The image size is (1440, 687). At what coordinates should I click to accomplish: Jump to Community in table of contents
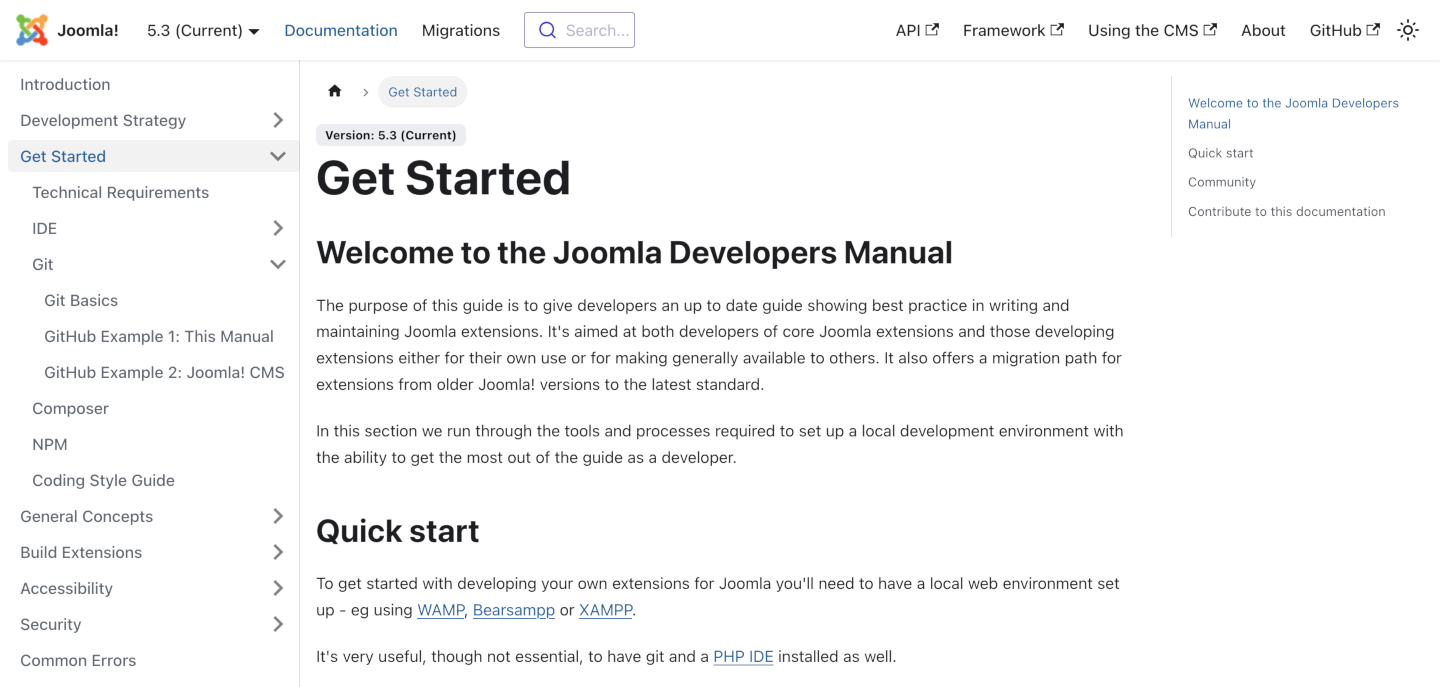[x=1222, y=182]
